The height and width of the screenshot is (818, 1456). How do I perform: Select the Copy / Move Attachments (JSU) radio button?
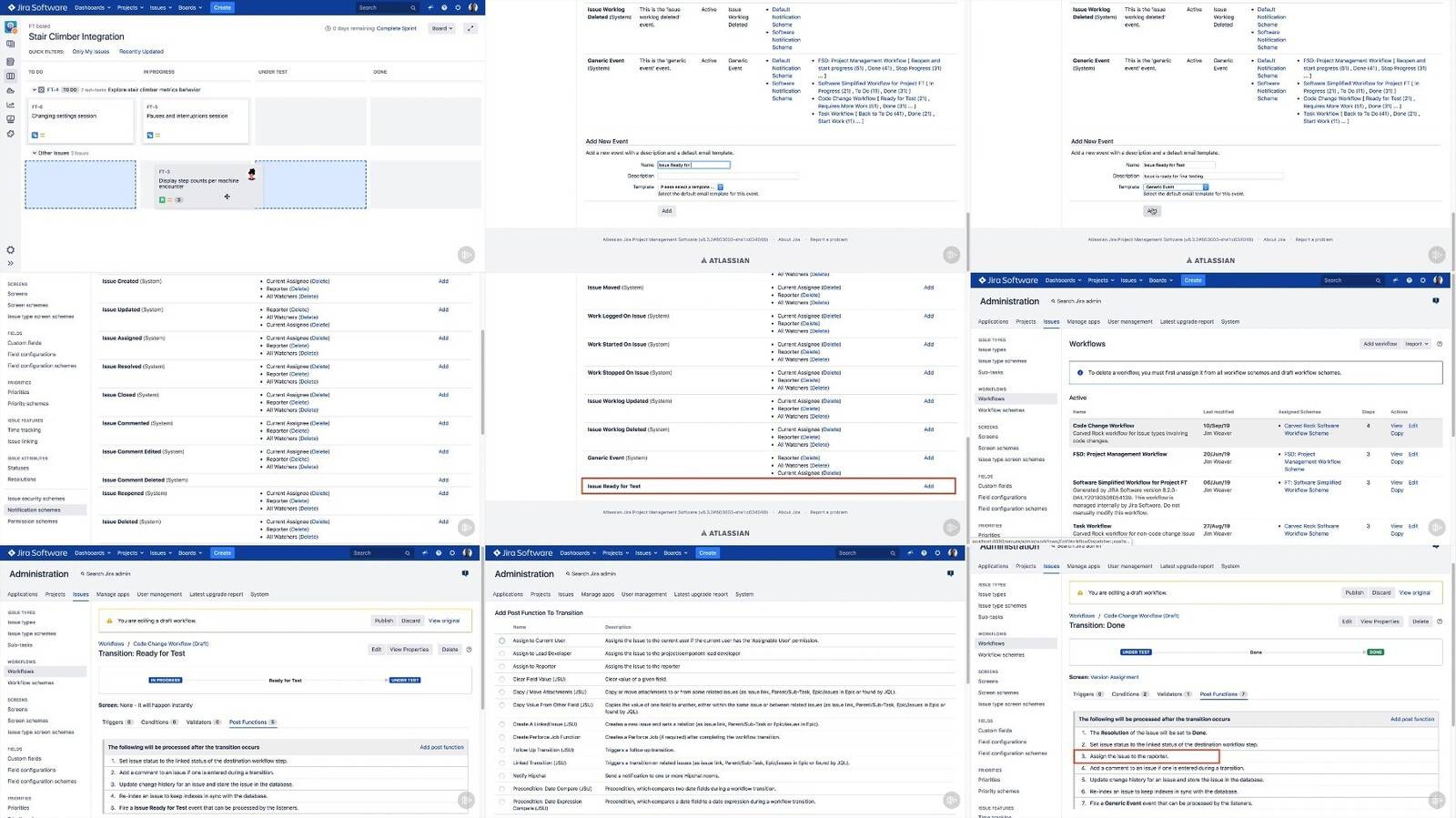[x=501, y=692]
